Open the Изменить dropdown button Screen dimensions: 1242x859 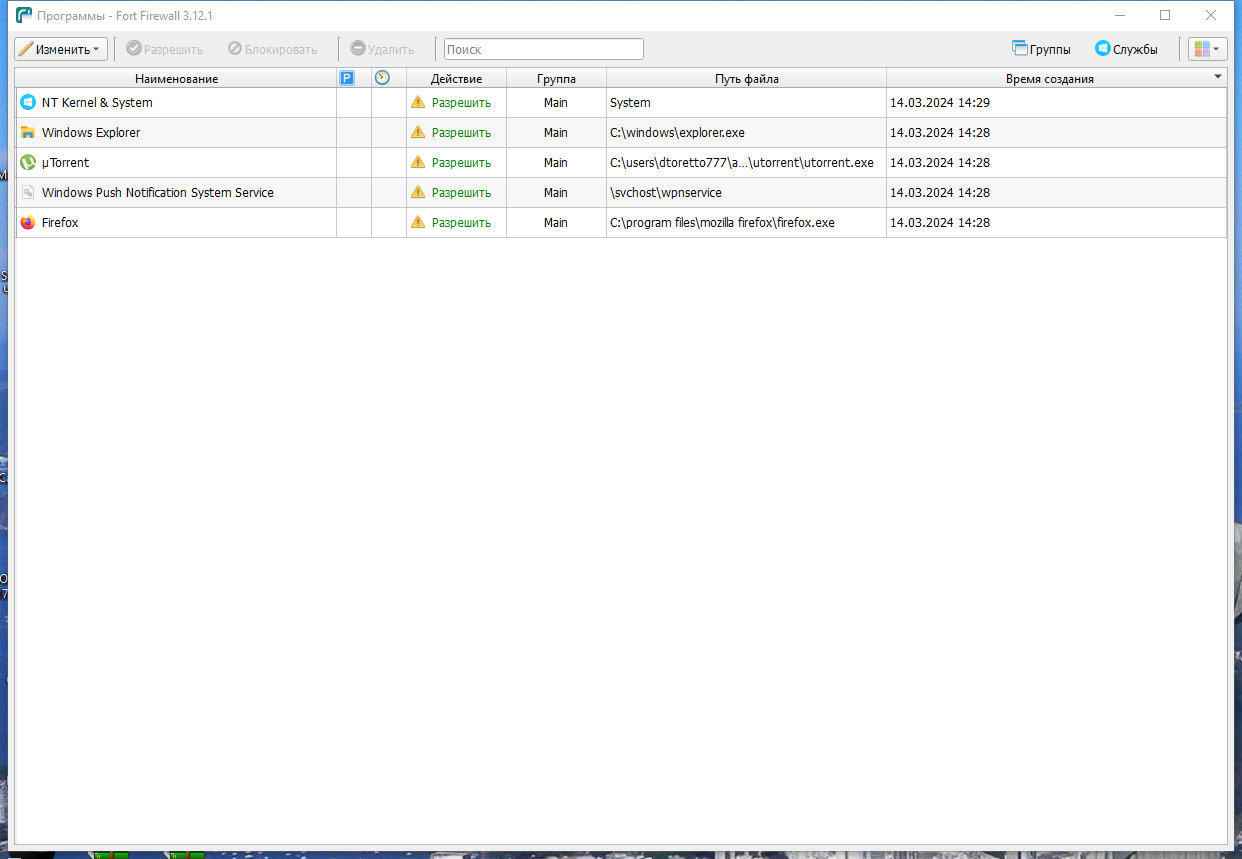click(61, 49)
